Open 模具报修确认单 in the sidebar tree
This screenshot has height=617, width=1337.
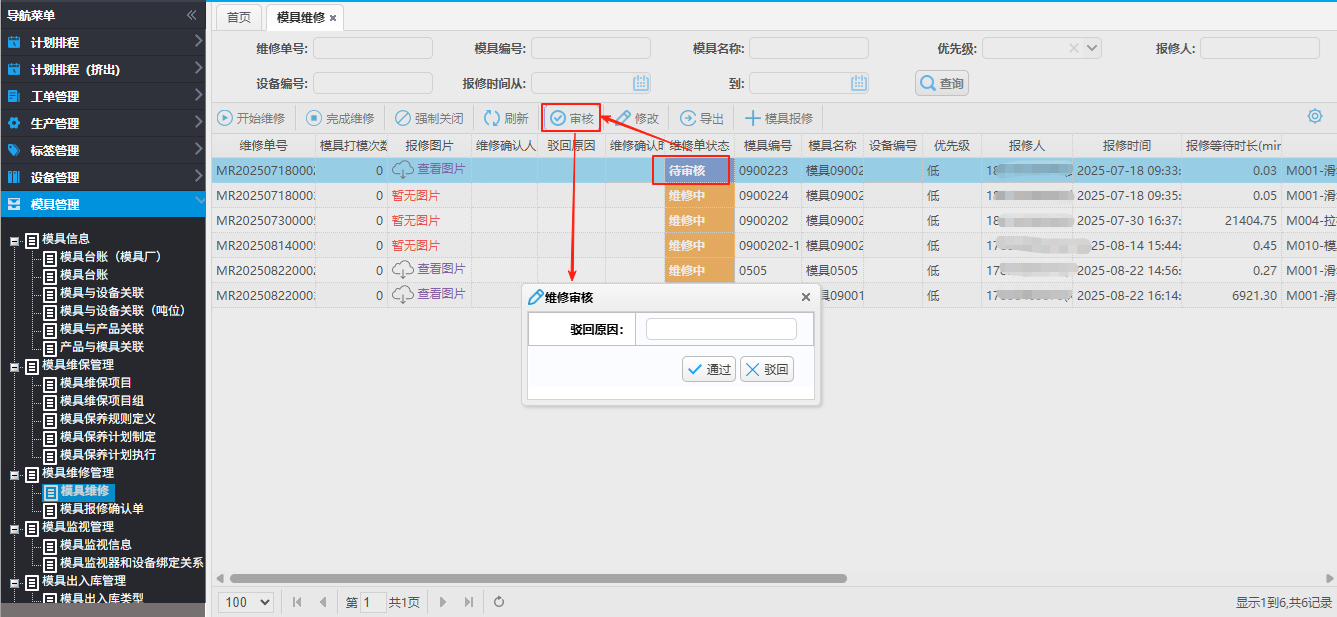tap(101, 509)
